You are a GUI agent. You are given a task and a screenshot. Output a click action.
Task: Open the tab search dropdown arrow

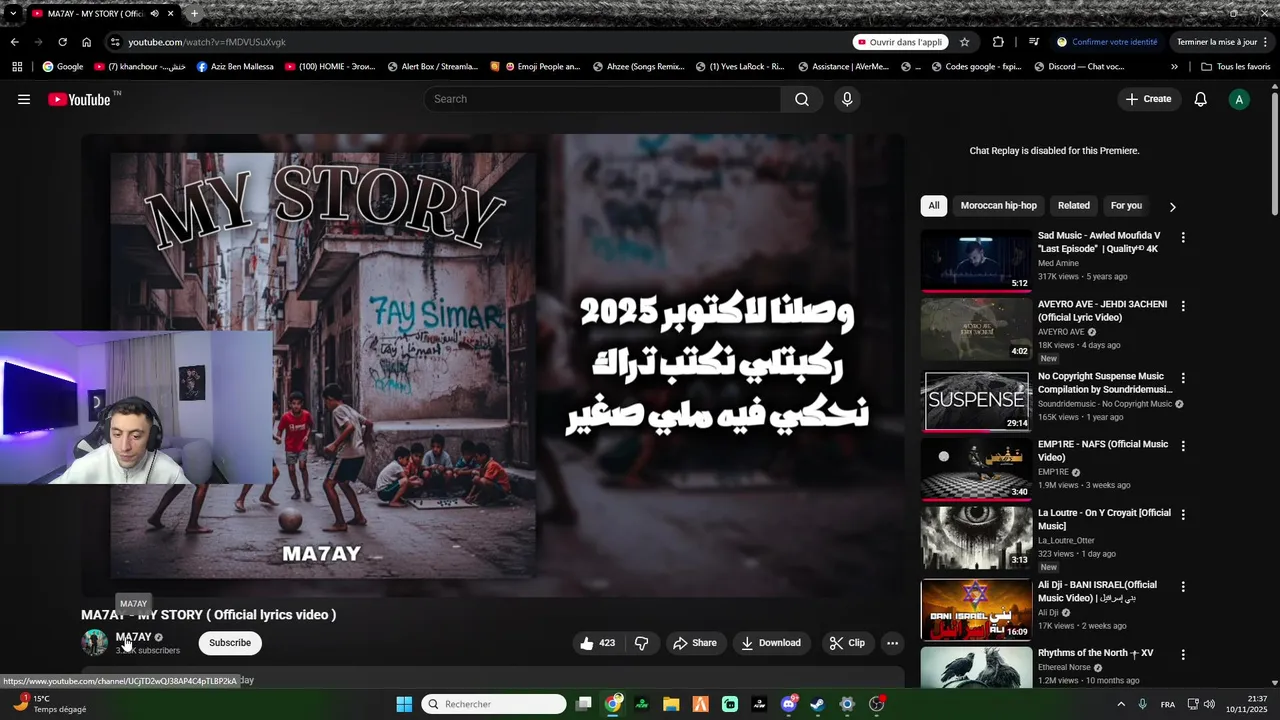coord(12,14)
